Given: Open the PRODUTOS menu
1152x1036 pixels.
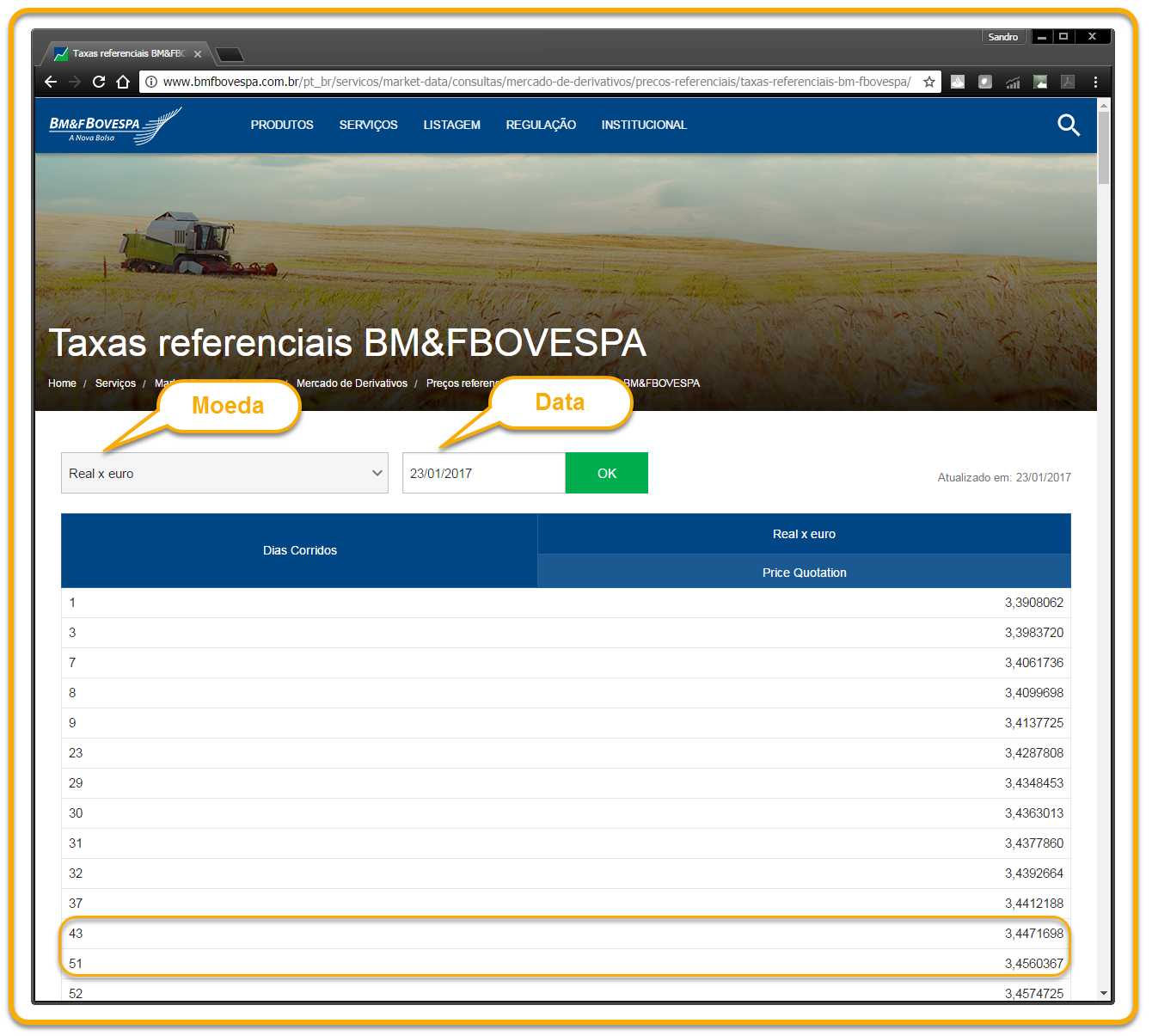Looking at the screenshot, I should coord(282,125).
